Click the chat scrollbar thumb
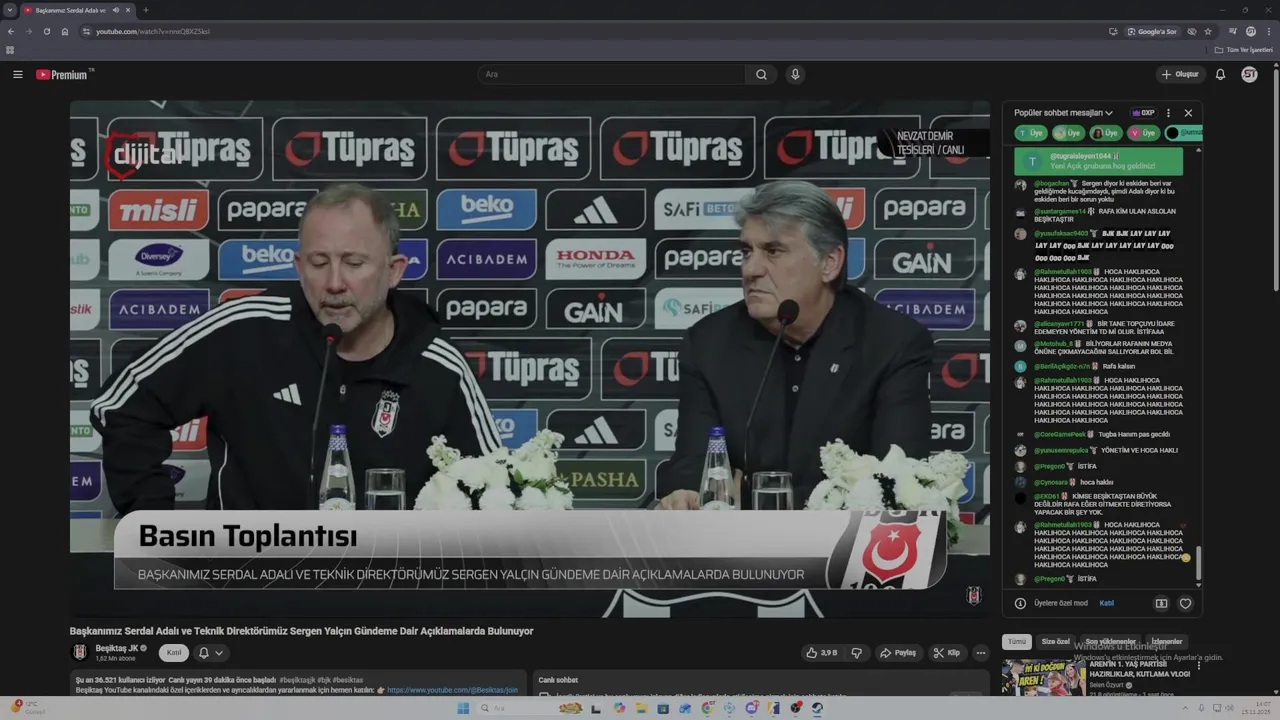Viewport: 1280px width, 720px height. pos(1198,563)
